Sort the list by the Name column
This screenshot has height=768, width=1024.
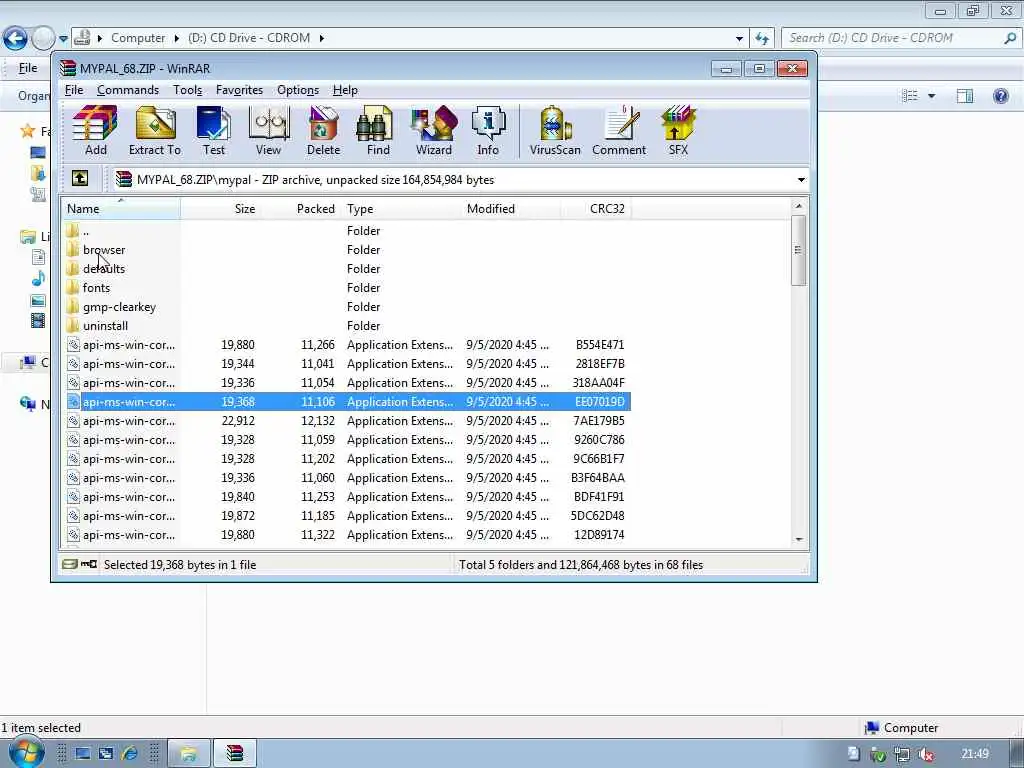(121, 209)
